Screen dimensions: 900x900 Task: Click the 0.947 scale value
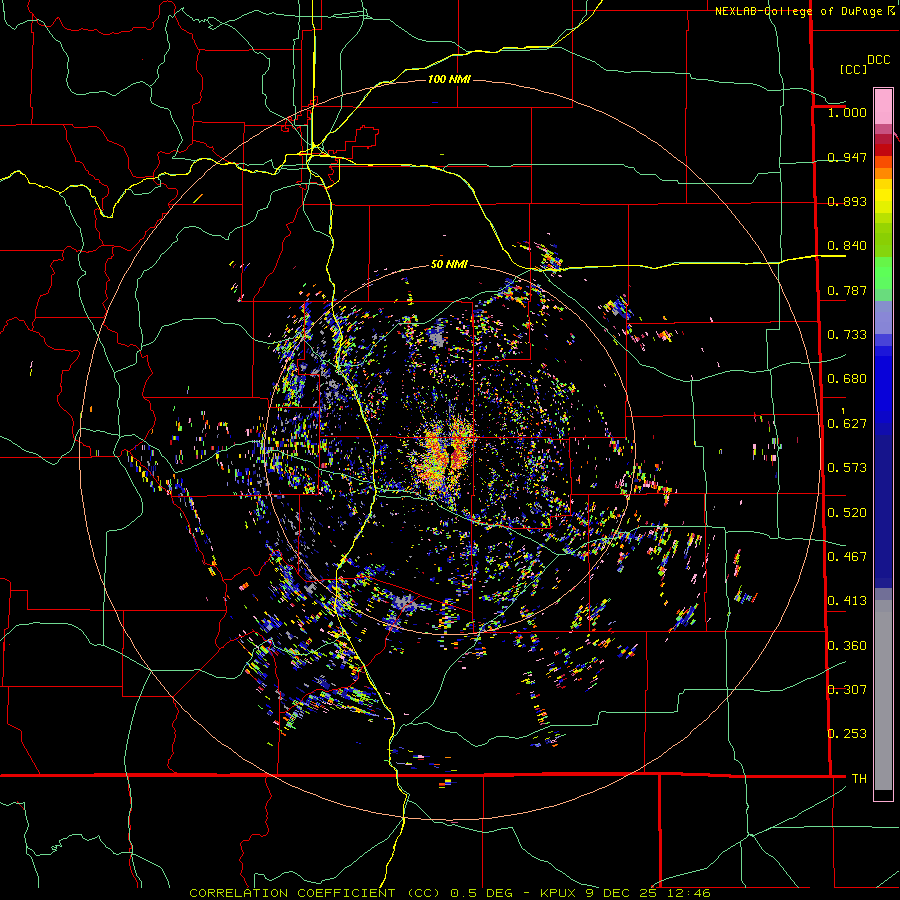tap(847, 157)
